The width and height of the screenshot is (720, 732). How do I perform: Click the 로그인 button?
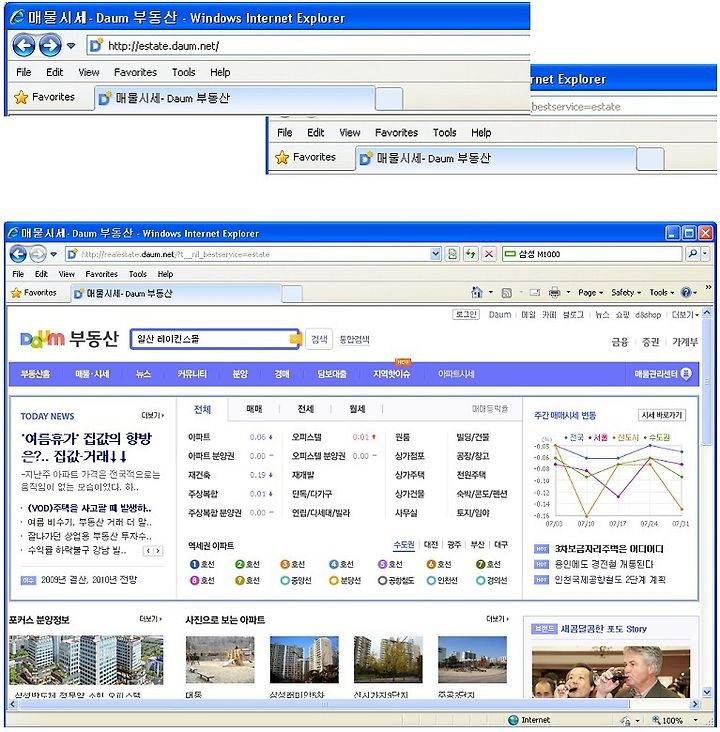(x=466, y=315)
